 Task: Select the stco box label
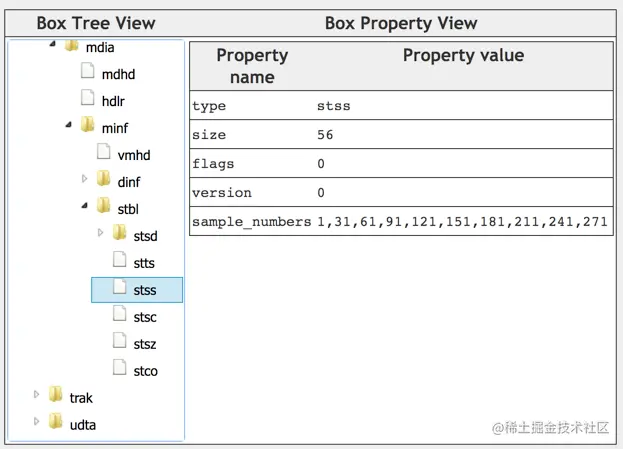click(x=145, y=372)
